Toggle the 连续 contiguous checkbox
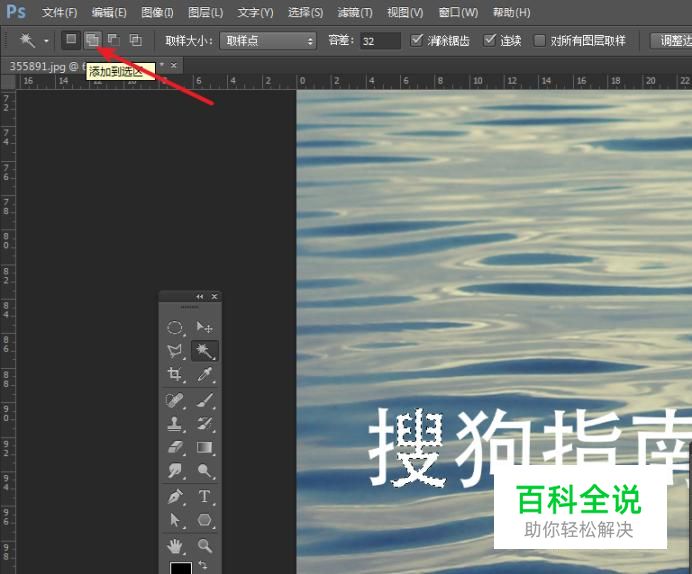Screen dimensions: 692x574 [x=489, y=41]
